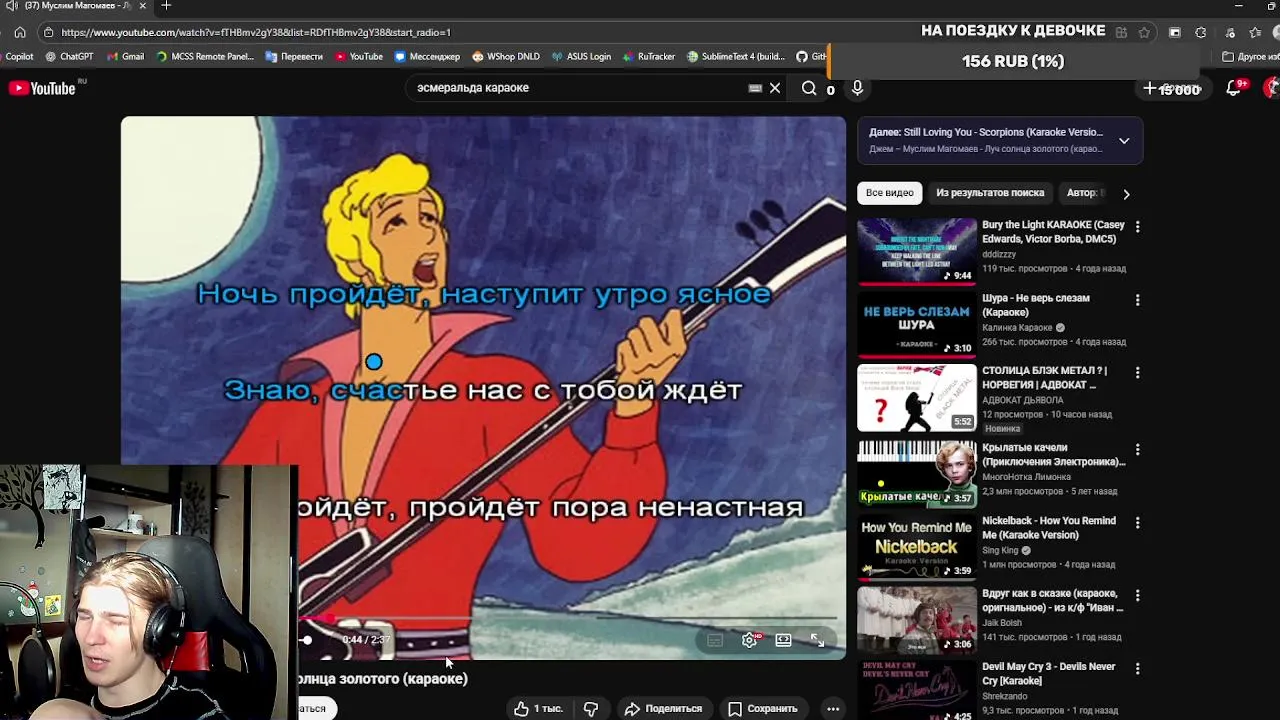The width and height of the screenshot is (1280, 720).
Task: Switch player to theater mode
Action: tap(783, 640)
